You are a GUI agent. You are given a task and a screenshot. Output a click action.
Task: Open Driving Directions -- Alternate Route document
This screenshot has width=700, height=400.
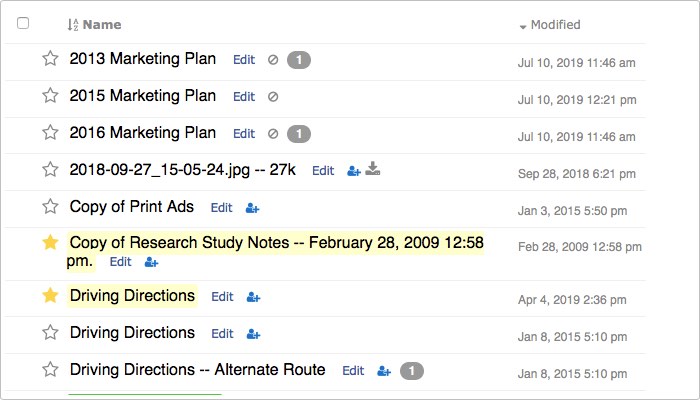click(x=197, y=370)
